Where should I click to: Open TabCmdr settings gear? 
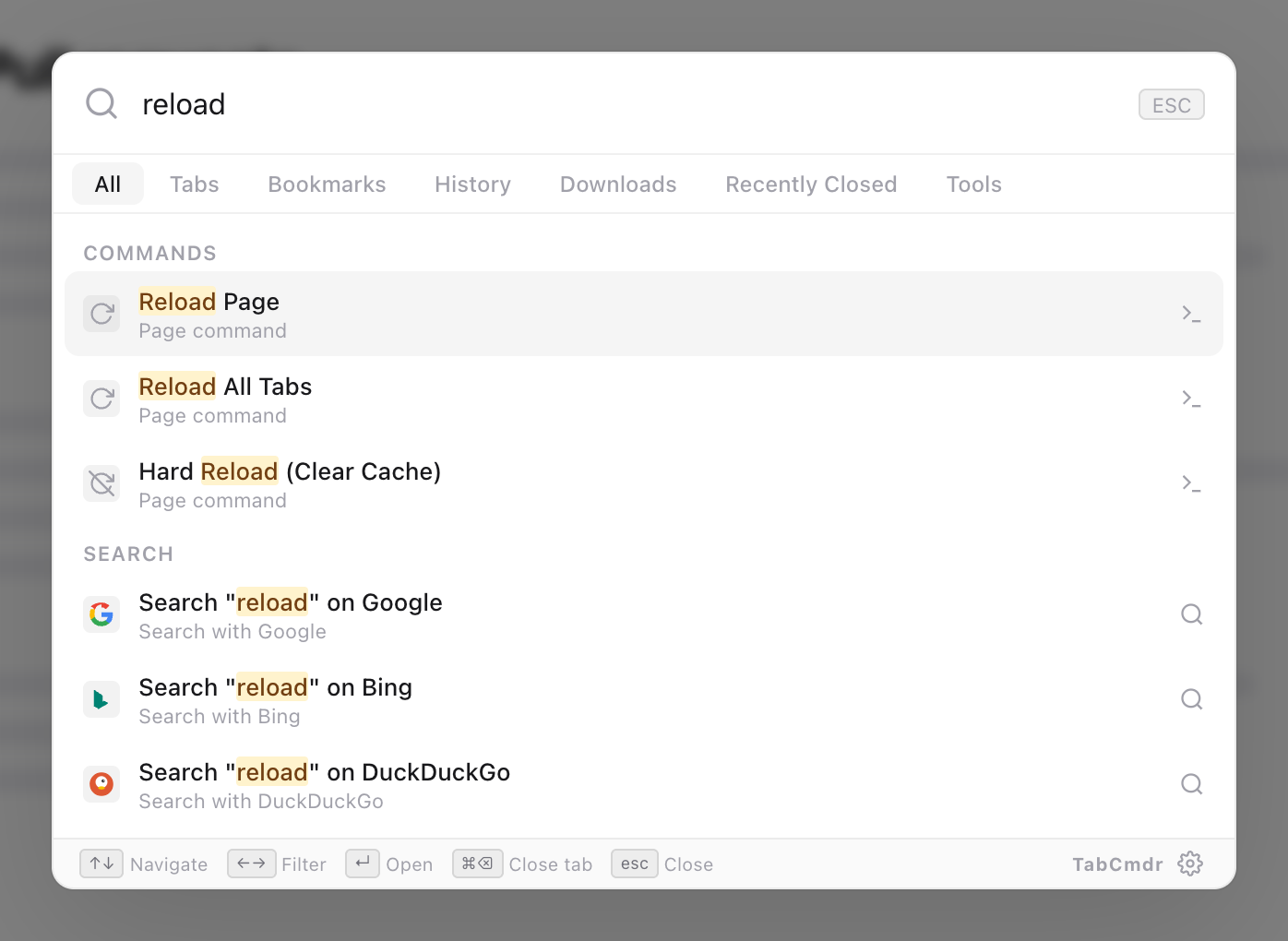coord(1190,864)
